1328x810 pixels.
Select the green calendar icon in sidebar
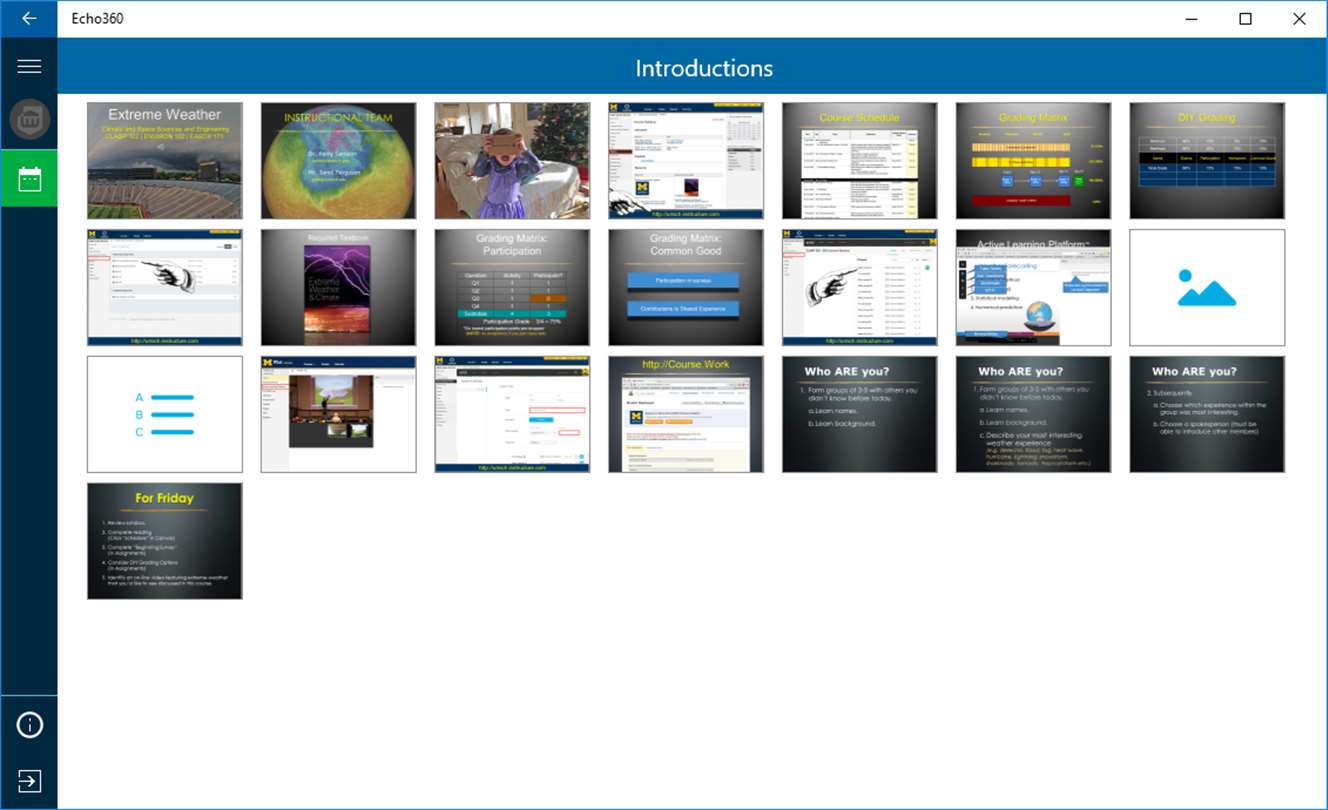[29, 179]
